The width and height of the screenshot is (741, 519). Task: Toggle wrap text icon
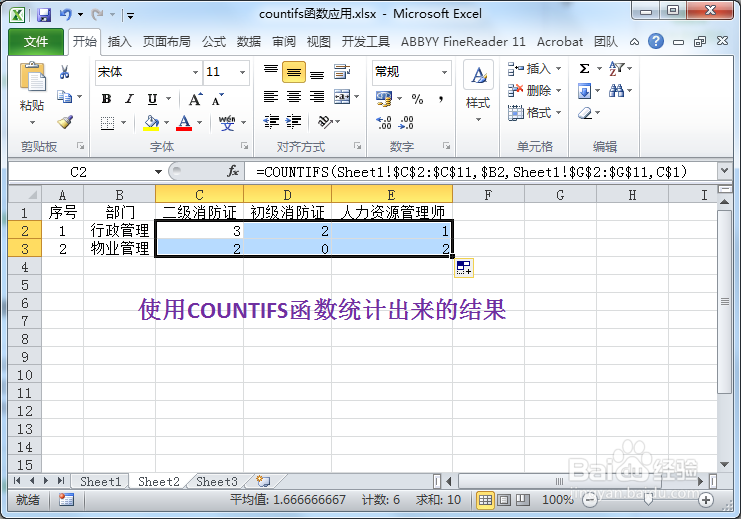click(x=342, y=72)
